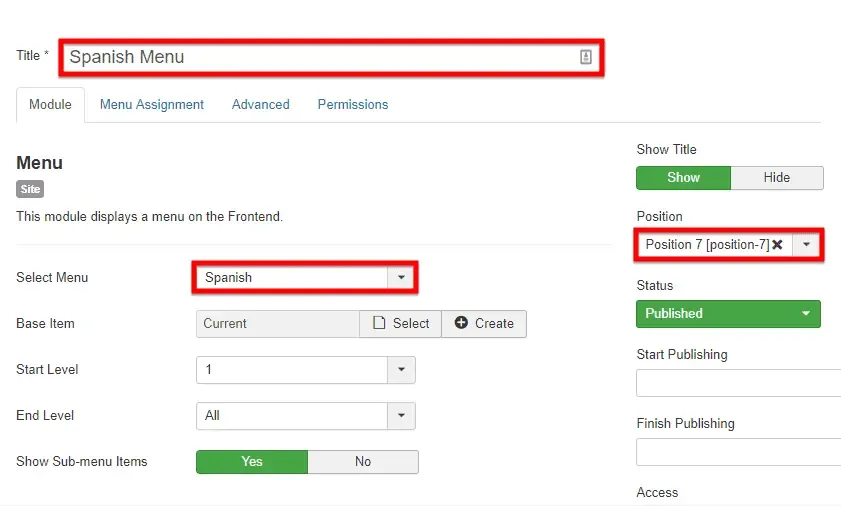Click the Finish Publishing date field
The image size is (841, 506).
point(739,452)
